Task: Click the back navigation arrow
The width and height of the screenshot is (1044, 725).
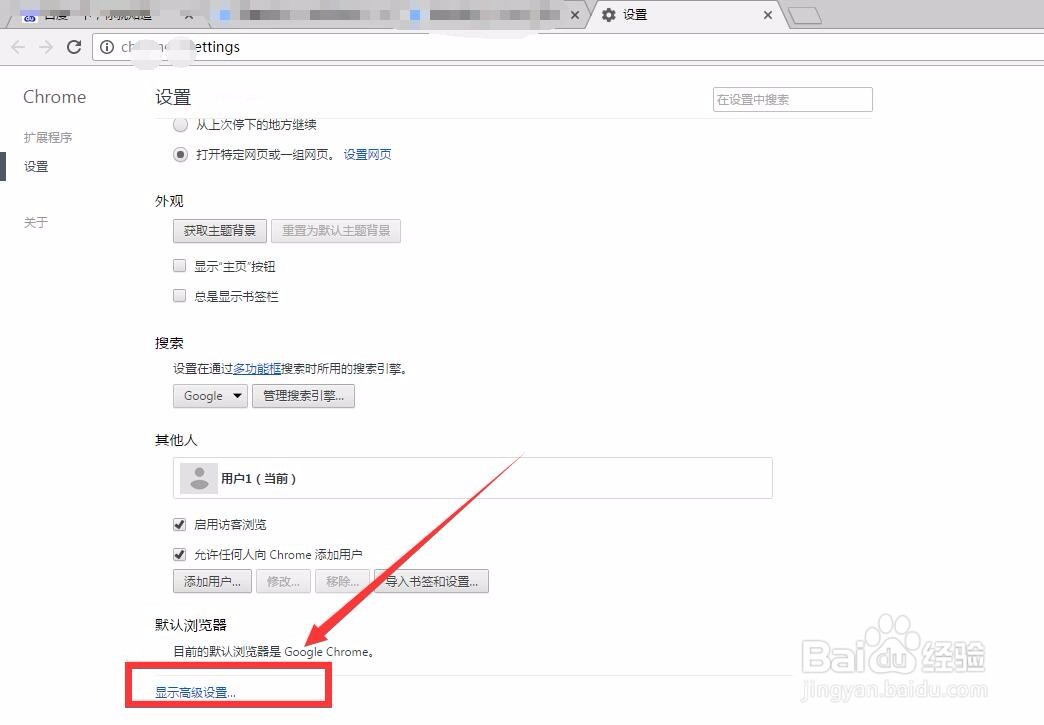Action: (x=17, y=46)
